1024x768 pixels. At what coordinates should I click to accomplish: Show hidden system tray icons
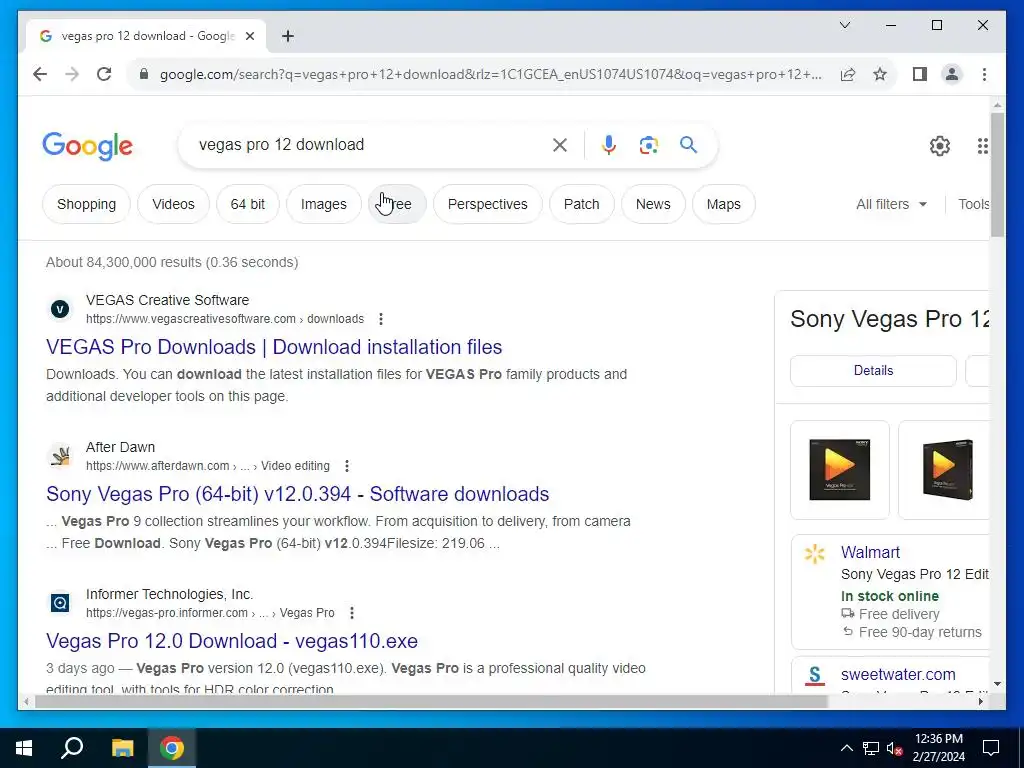pyautogui.click(x=846, y=748)
